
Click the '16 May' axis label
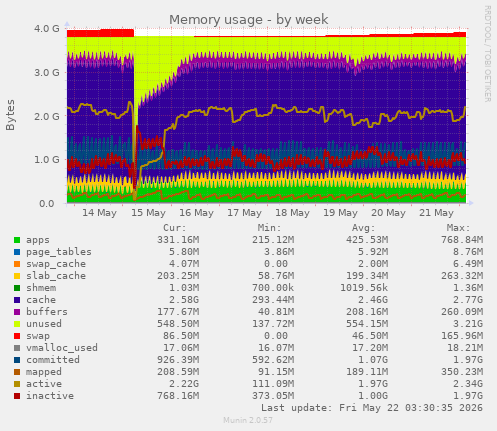coord(196,213)
